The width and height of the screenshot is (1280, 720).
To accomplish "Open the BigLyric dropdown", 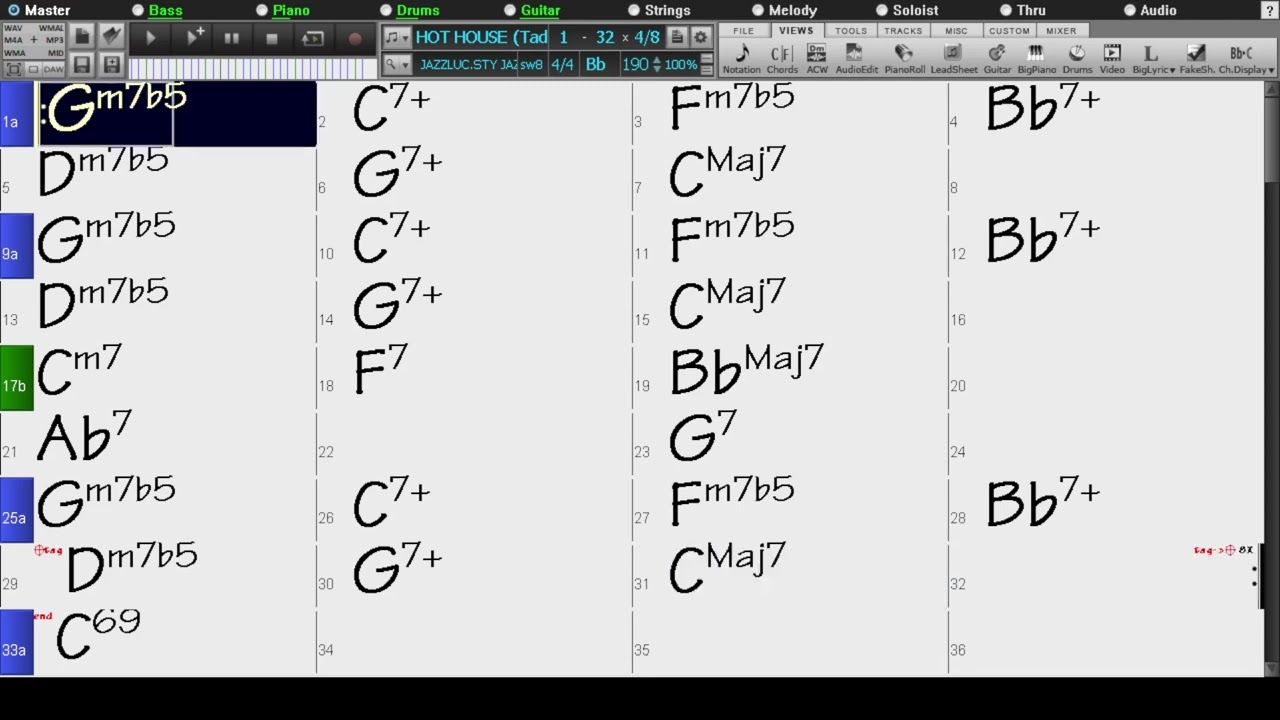I will click(x=1153, y=58).
